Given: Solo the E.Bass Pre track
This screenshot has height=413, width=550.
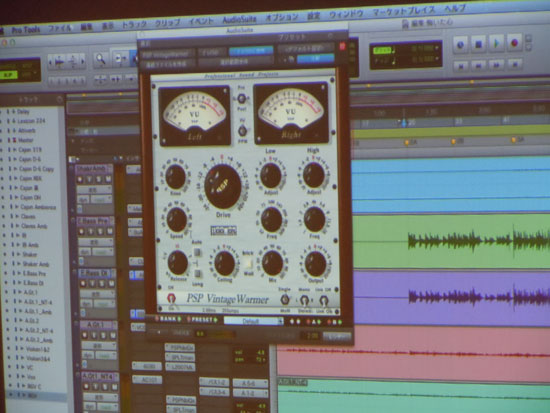Looking at the screenshot, I should click(100, 232).
